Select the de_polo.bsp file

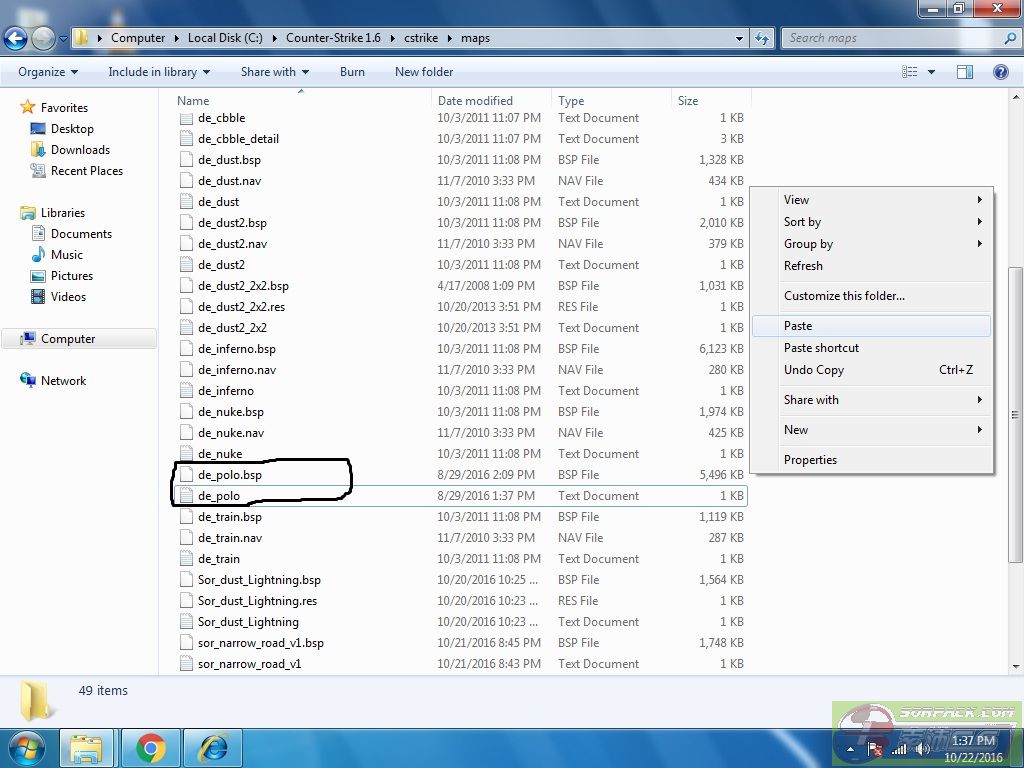point(230,475)
